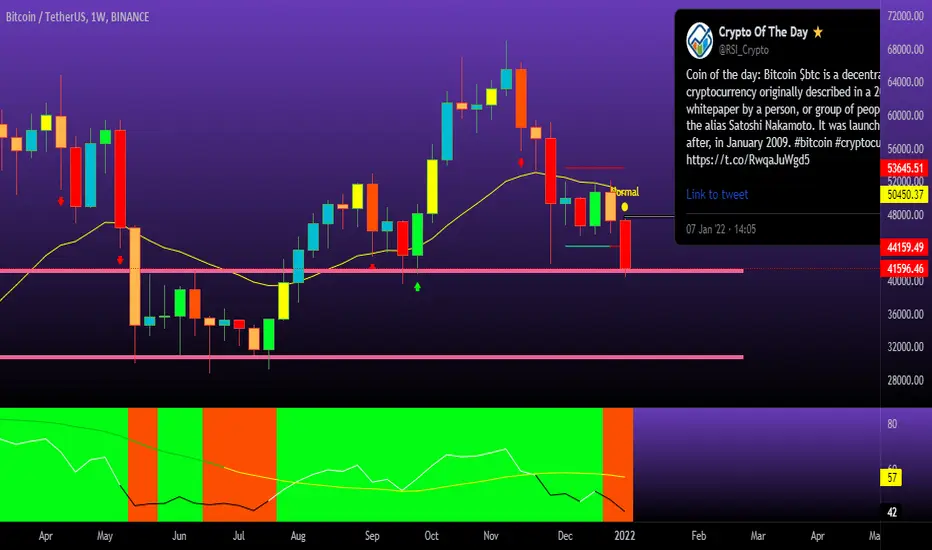Click the Sep label on time axis
This screenshot has height=550, width=932.
pos(372,536)
